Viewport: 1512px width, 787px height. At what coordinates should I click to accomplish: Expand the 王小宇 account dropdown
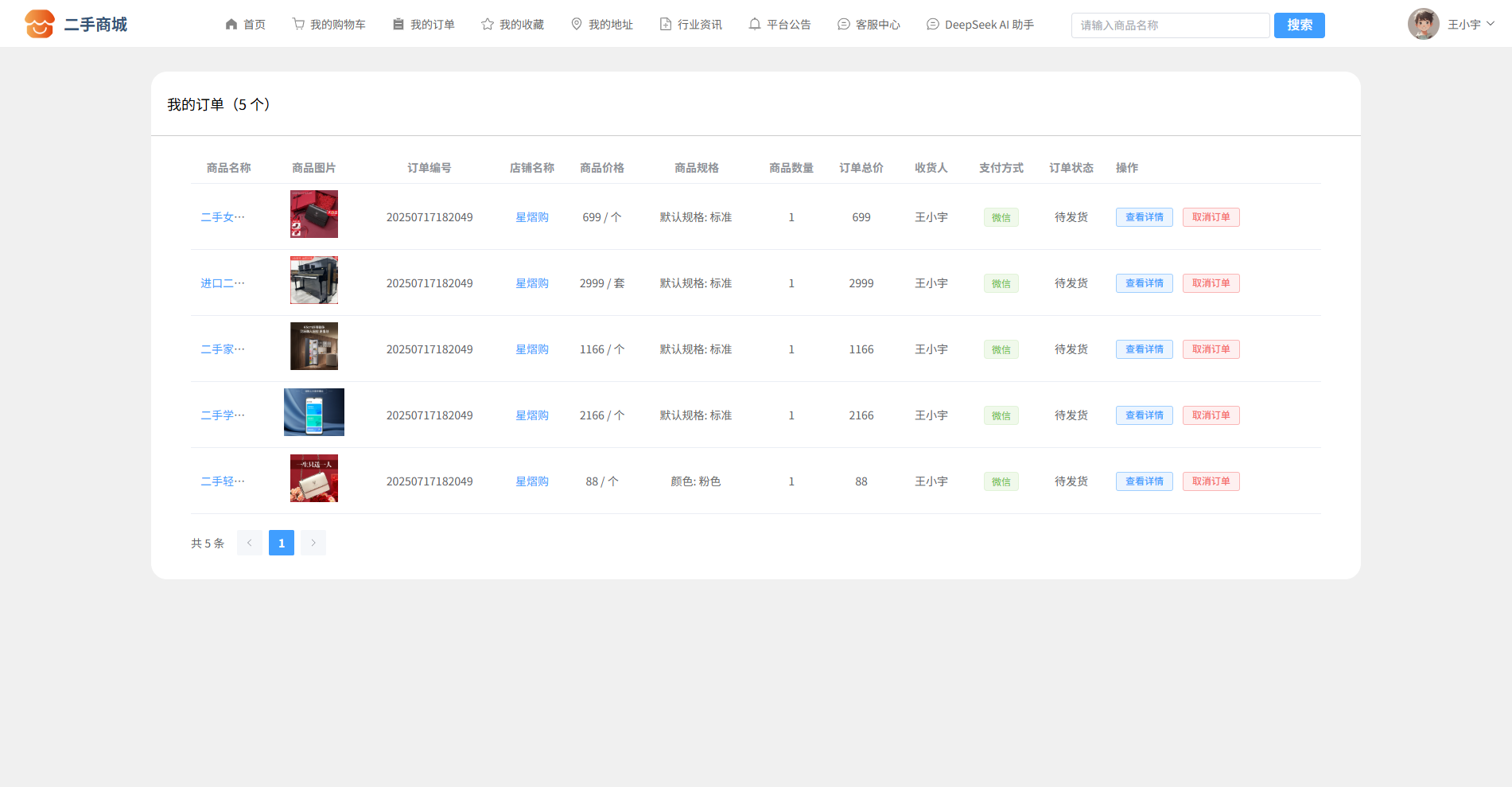(x=1491, y=24)
